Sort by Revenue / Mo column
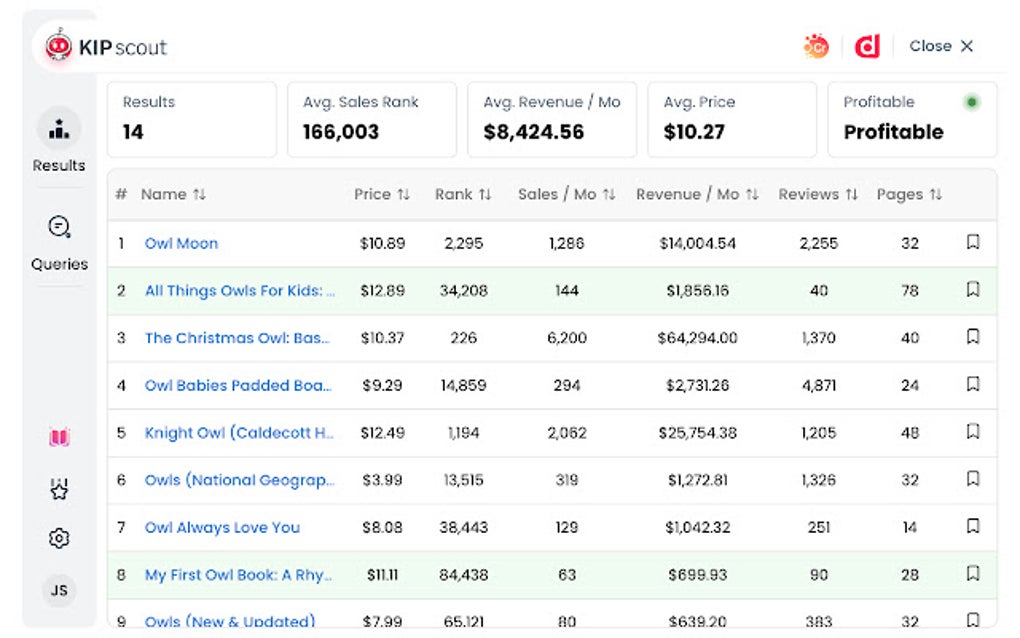This screenshot has height=638, width=1020. coord(697,195)
